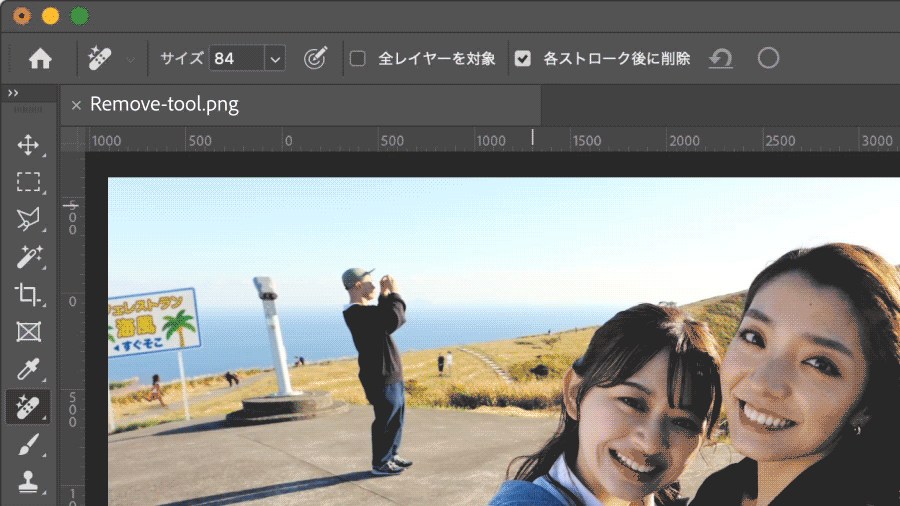Select the Move tool
Viewport: 900px width, 506px height.
pos(28,145)
